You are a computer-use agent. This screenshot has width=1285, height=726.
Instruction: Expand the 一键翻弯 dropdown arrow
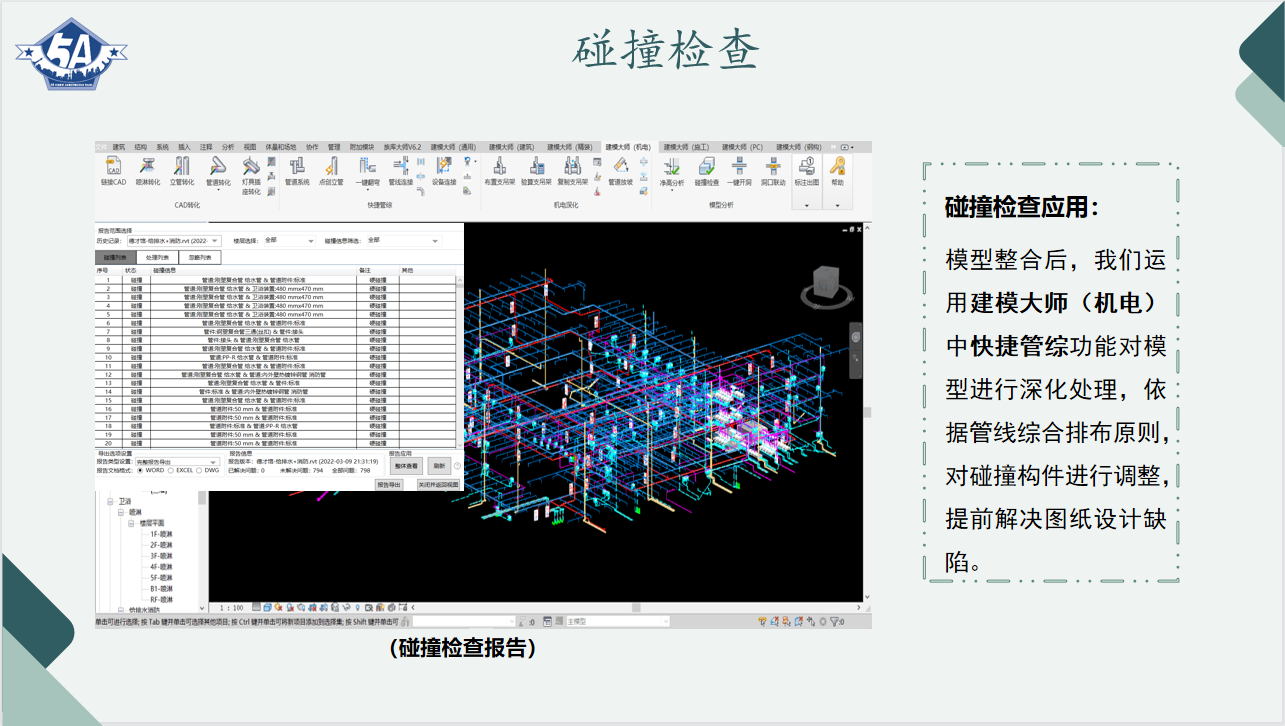(367, 191)
